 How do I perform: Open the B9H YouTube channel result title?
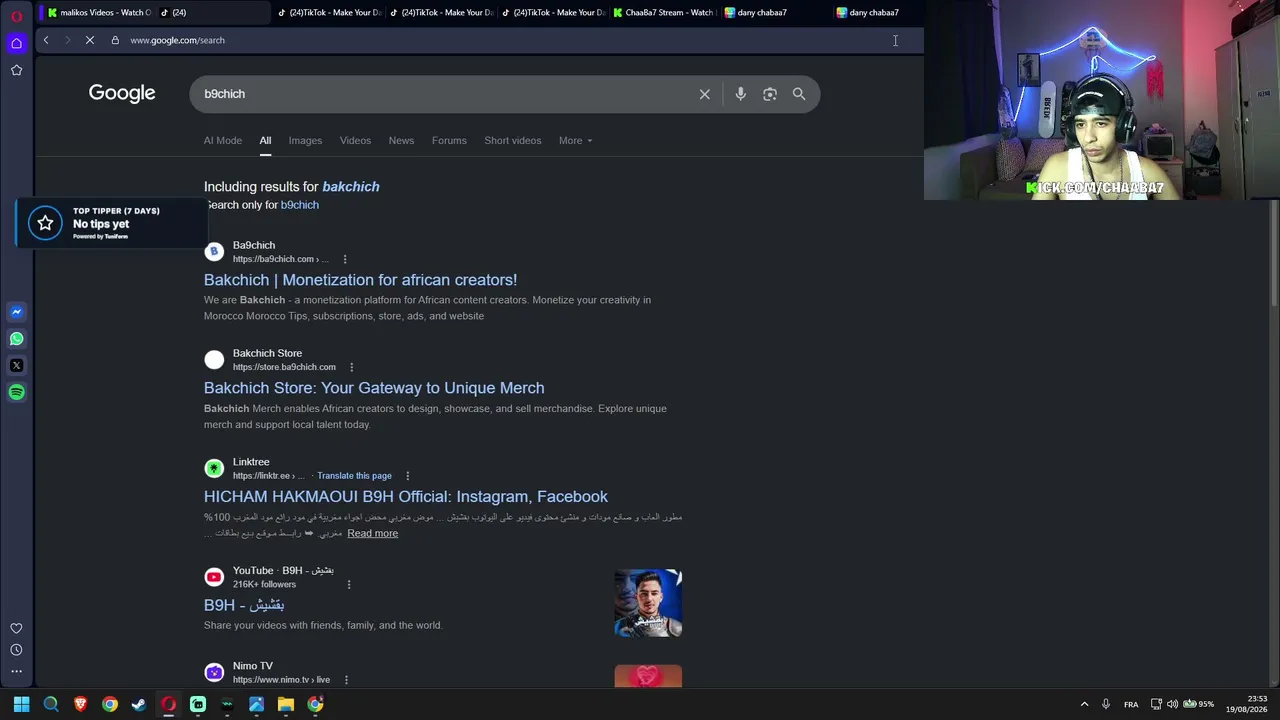click(244, 605)
